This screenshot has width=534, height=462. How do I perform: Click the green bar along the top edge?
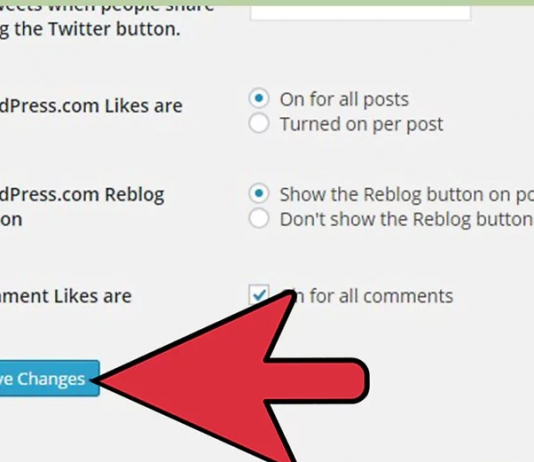[x=267, y=2]
